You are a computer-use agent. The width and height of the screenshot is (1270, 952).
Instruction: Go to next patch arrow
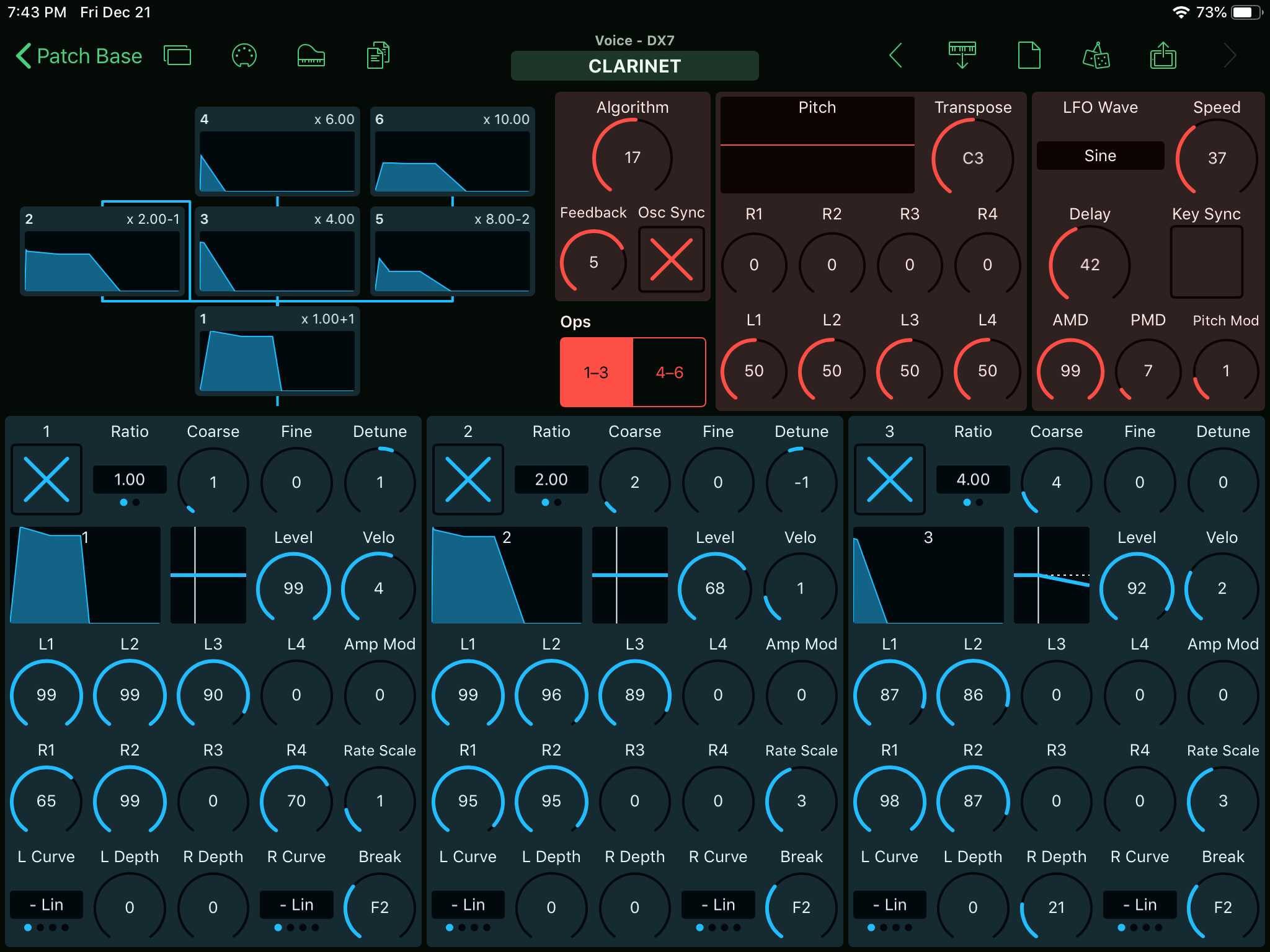coord(1230,56)
